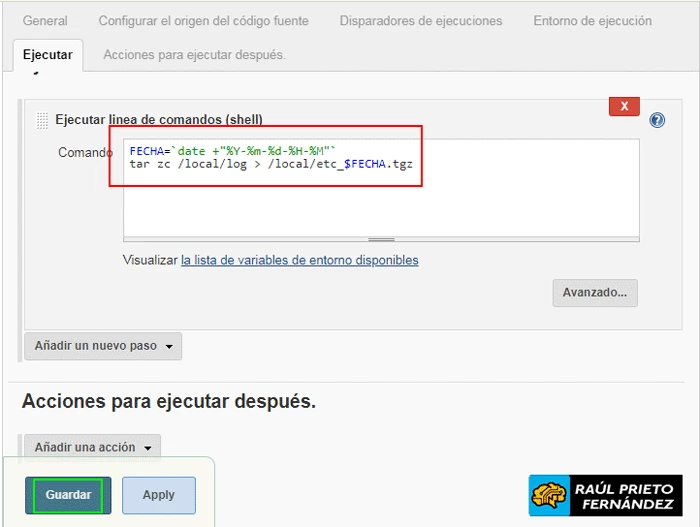Click the Comando field label
The height and width of the screenshot is (527, 700).
tap(85, 152)
